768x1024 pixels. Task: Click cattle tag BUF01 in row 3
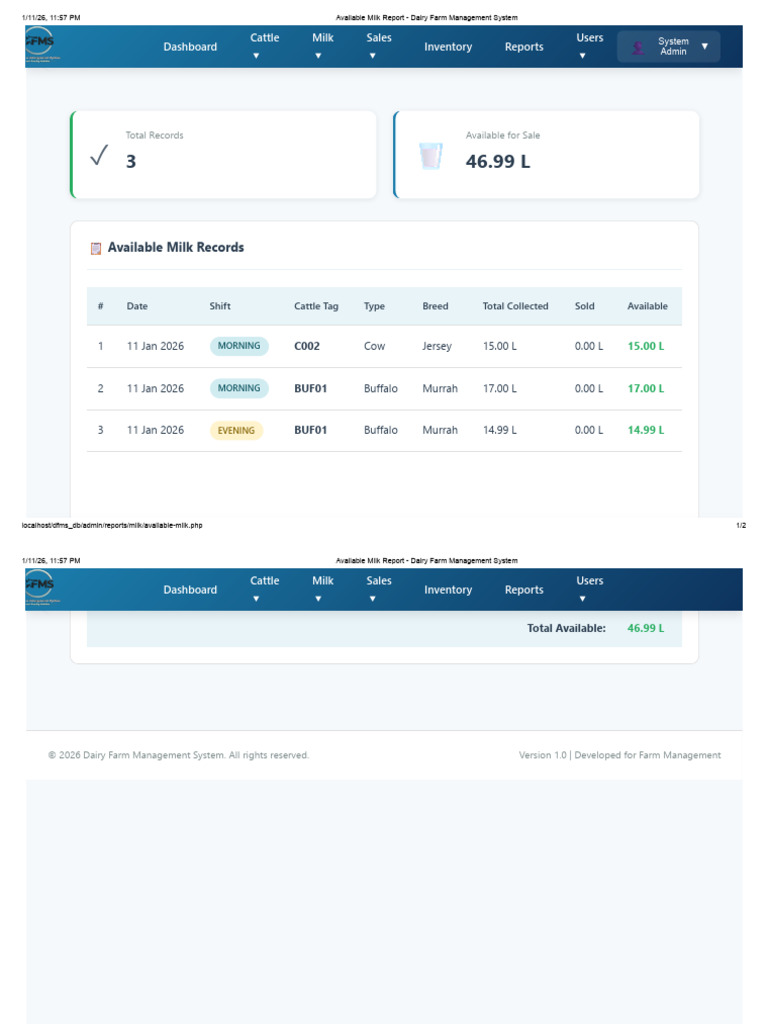coord(310,430)
